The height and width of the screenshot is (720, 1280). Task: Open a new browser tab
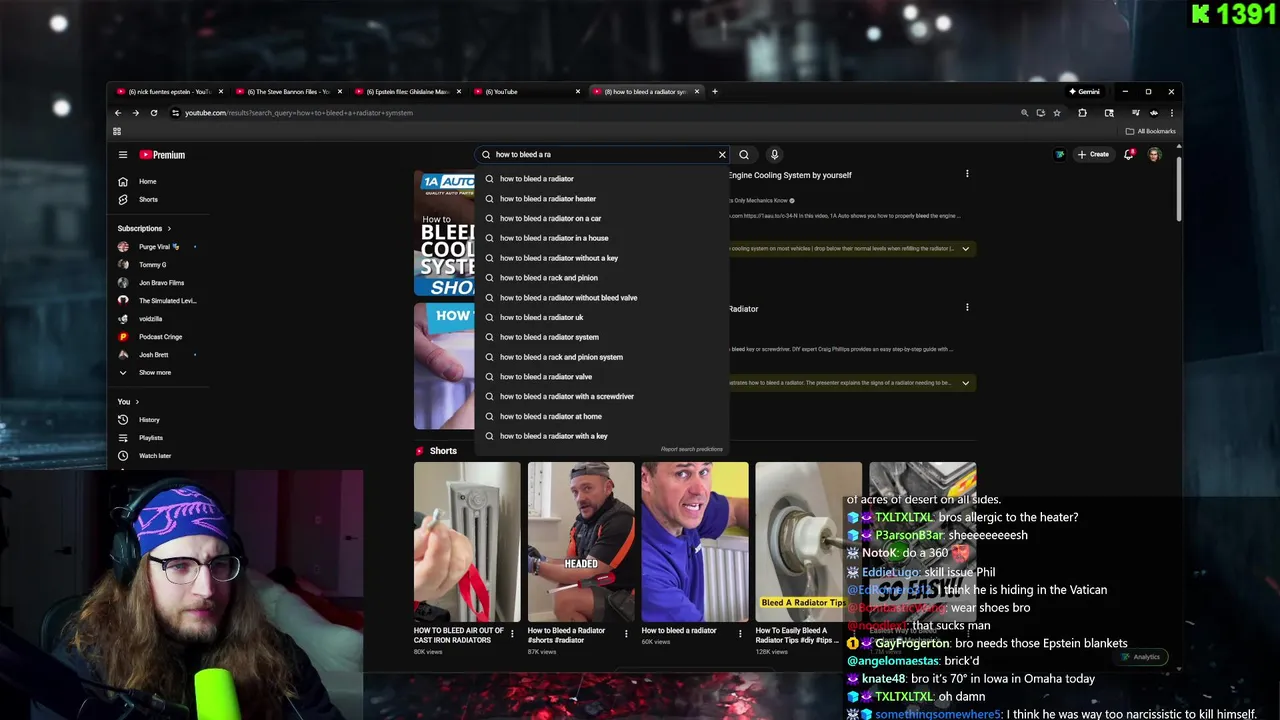714,92
